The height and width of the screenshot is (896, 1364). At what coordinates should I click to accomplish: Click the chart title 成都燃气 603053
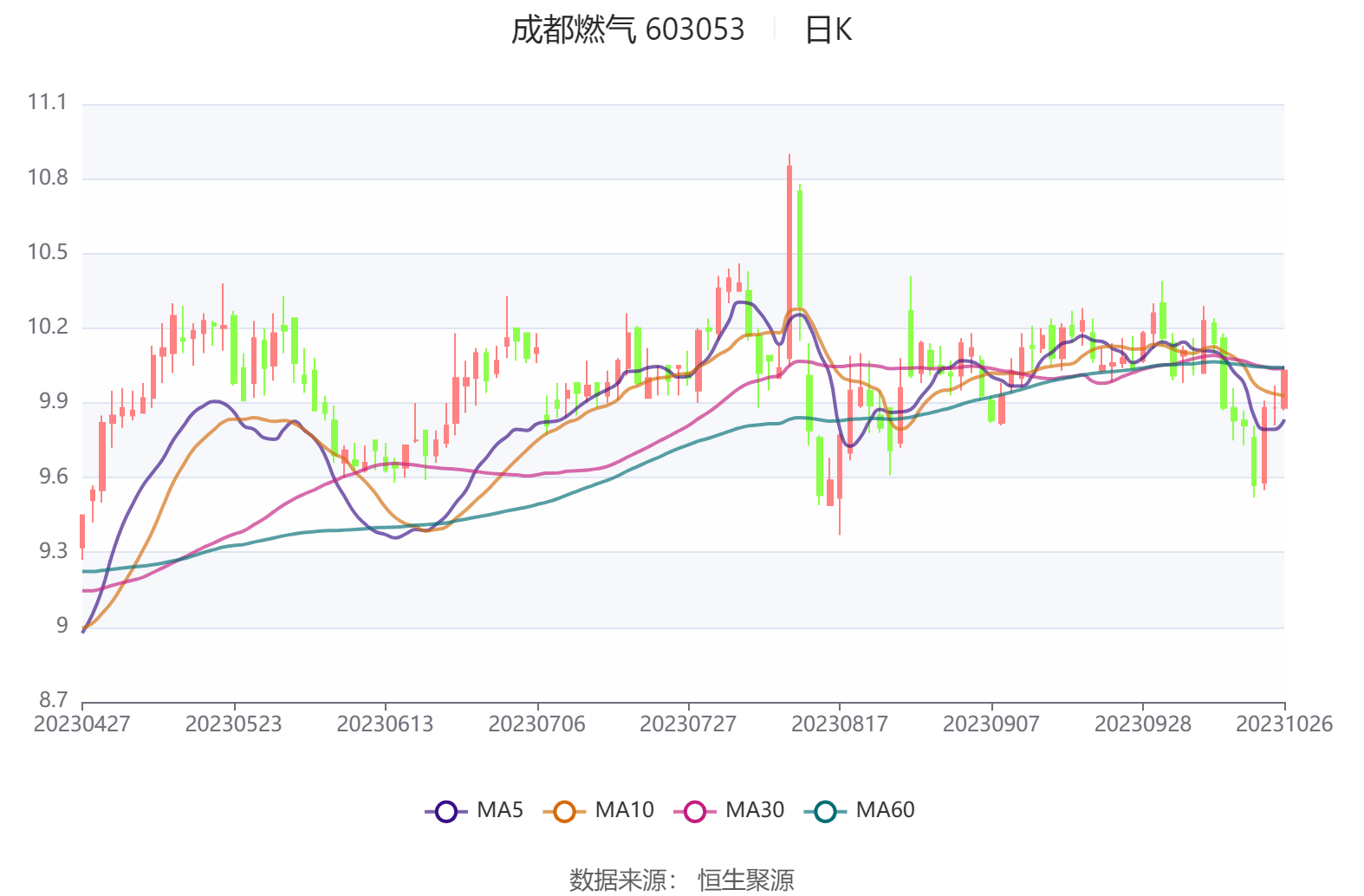coord(627,30)
